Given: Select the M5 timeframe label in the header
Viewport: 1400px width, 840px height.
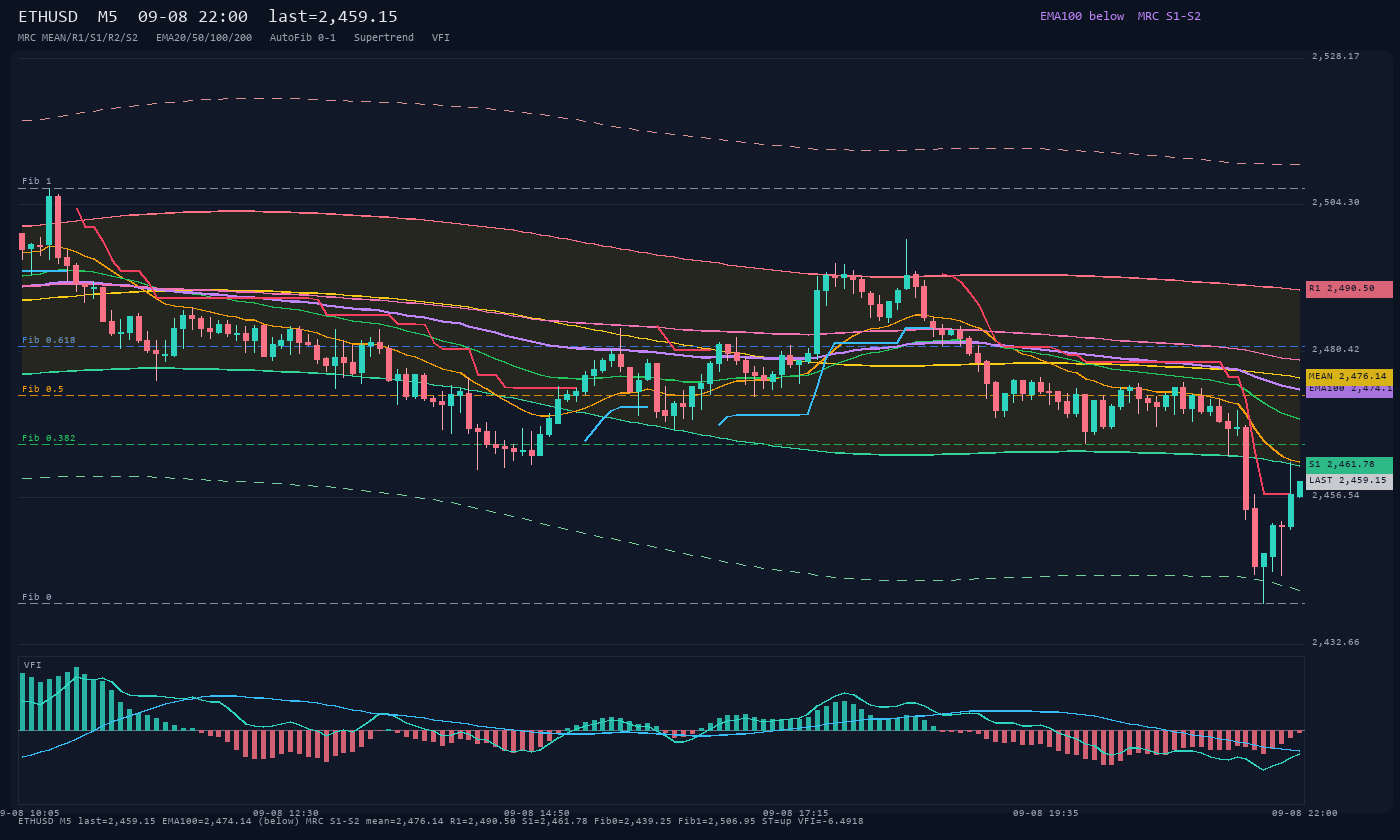Looking at the screenshot, I should click(x=107, y=17).
